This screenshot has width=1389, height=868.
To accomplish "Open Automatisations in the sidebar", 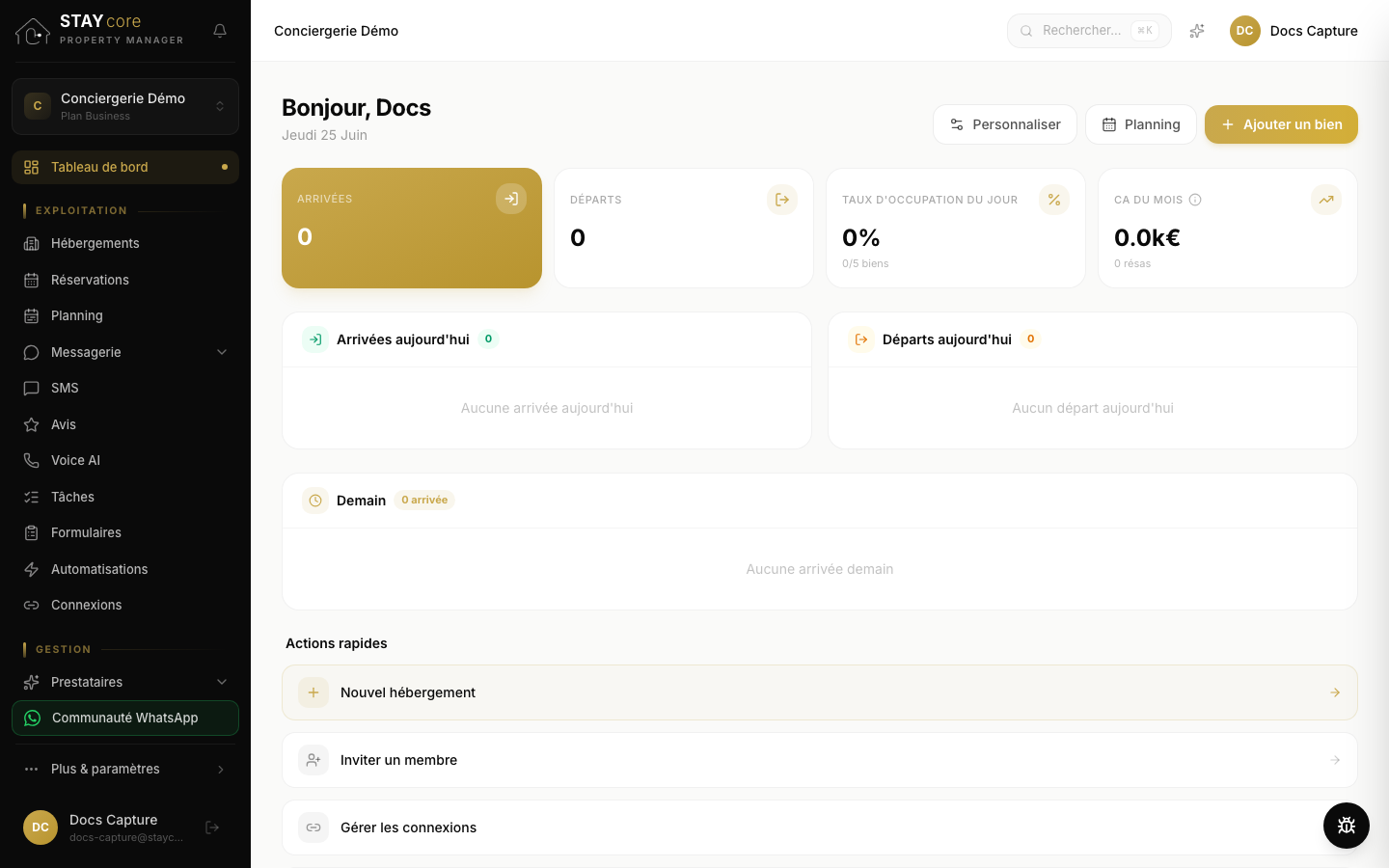I will click(125, 569).
